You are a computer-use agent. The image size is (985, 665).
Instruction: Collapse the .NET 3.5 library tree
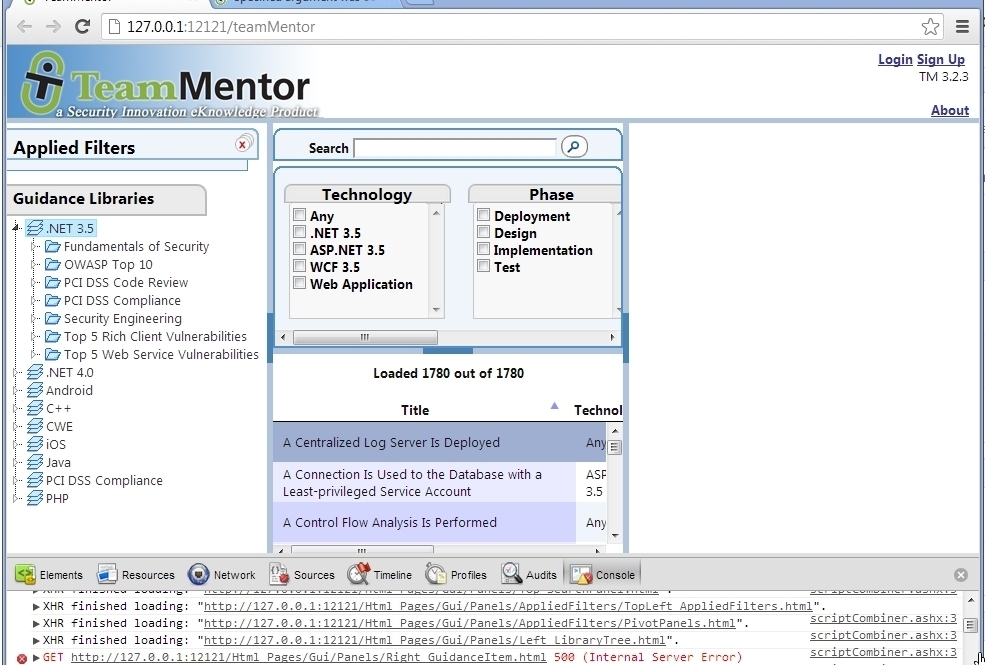click(x=16, y=228)
